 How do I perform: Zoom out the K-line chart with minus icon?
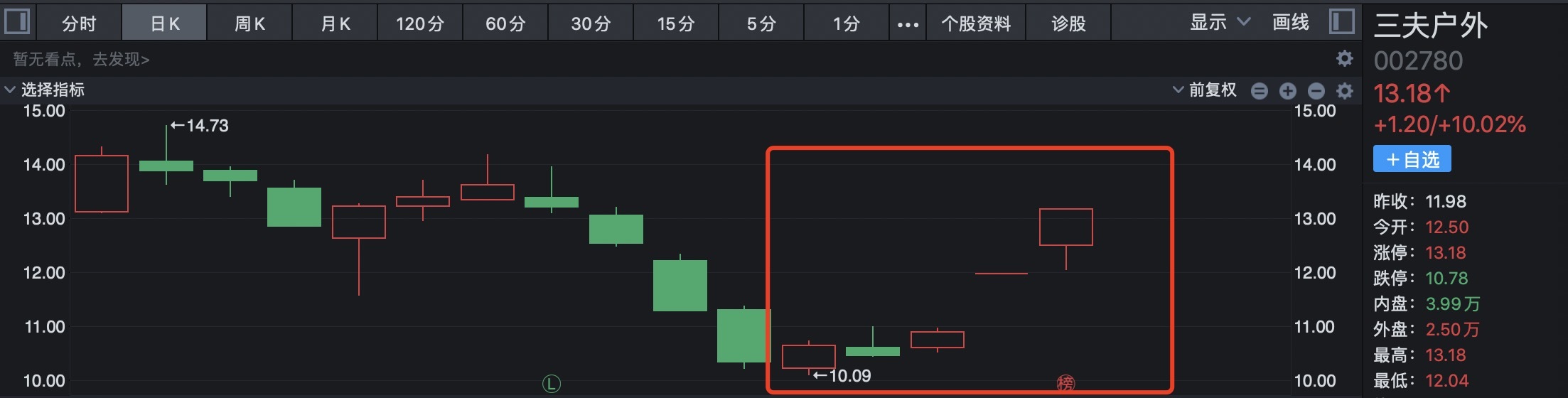point(1316,91)
